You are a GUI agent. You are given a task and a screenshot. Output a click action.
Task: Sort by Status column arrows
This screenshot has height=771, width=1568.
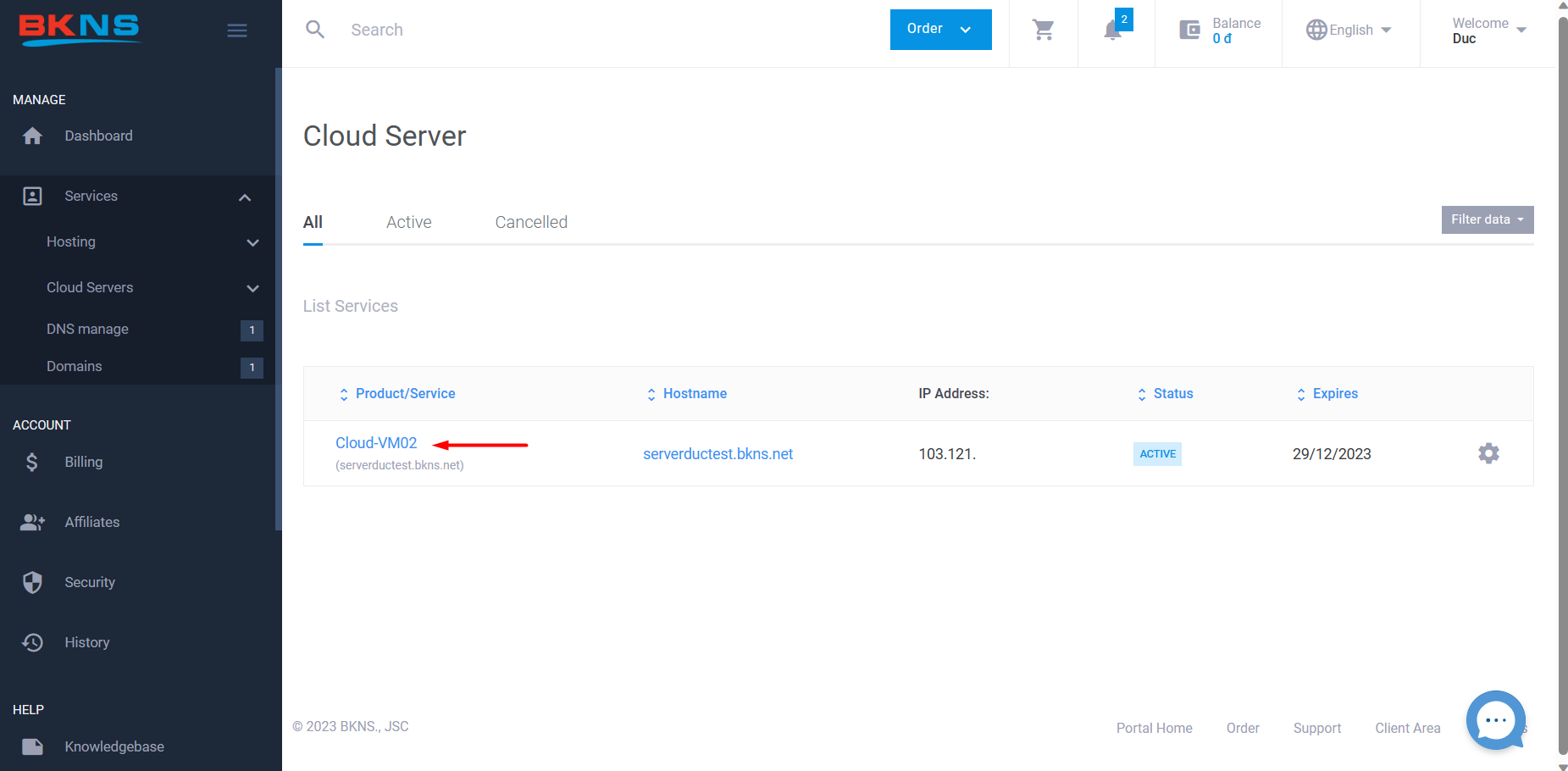tap(1142, 394)
